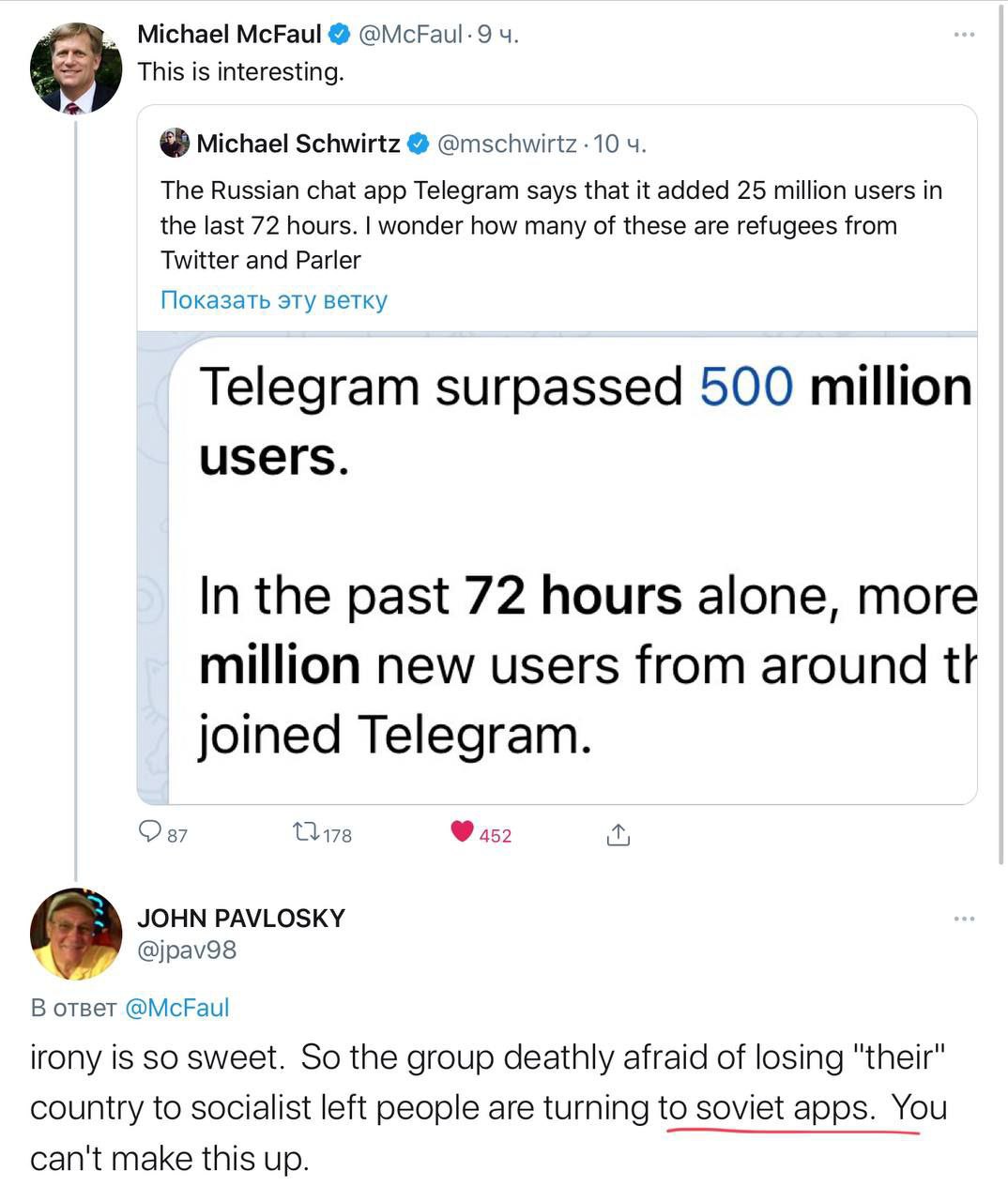
Task: Tap Michael Schwirtz's small avatar in quoted tweet
Action: coord(175,144)
